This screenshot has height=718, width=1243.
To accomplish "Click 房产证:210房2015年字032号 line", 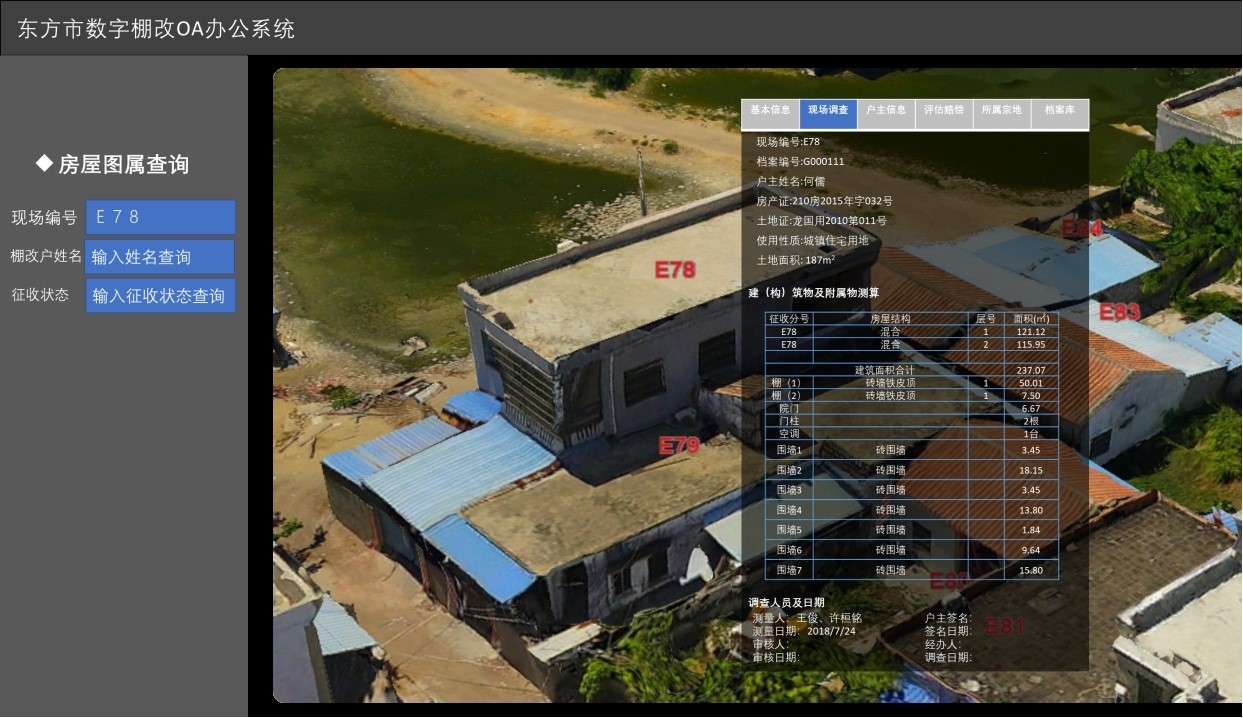I will click(x=824, y=201).
